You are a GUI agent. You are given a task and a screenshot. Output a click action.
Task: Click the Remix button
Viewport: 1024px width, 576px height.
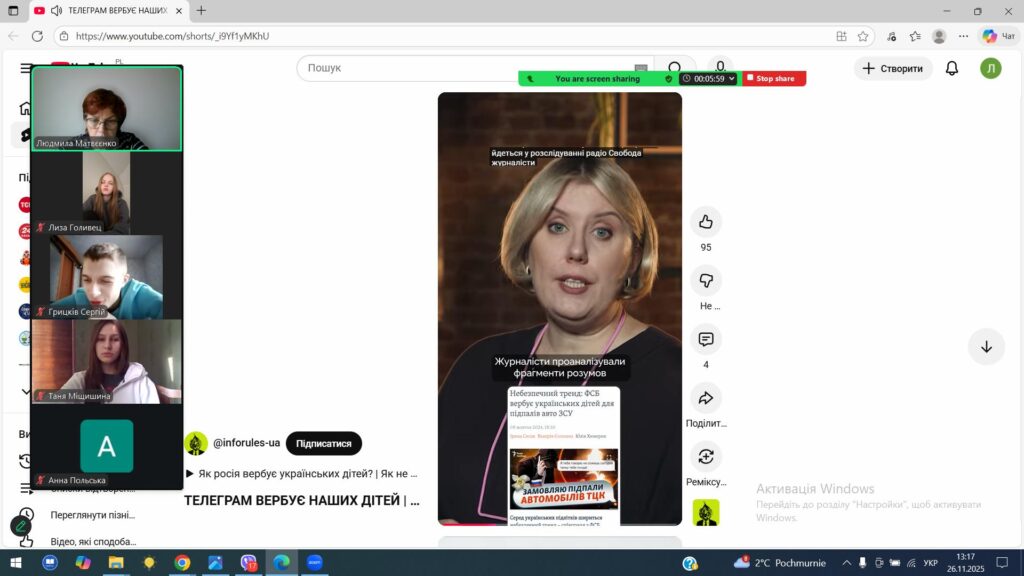[705, 457]
